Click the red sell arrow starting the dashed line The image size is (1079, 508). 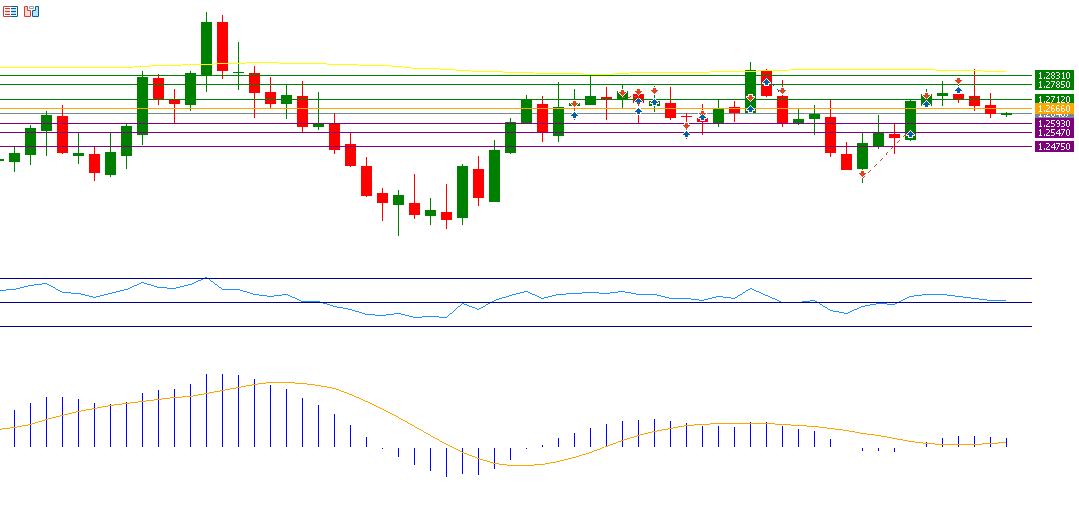click(862, 175)
